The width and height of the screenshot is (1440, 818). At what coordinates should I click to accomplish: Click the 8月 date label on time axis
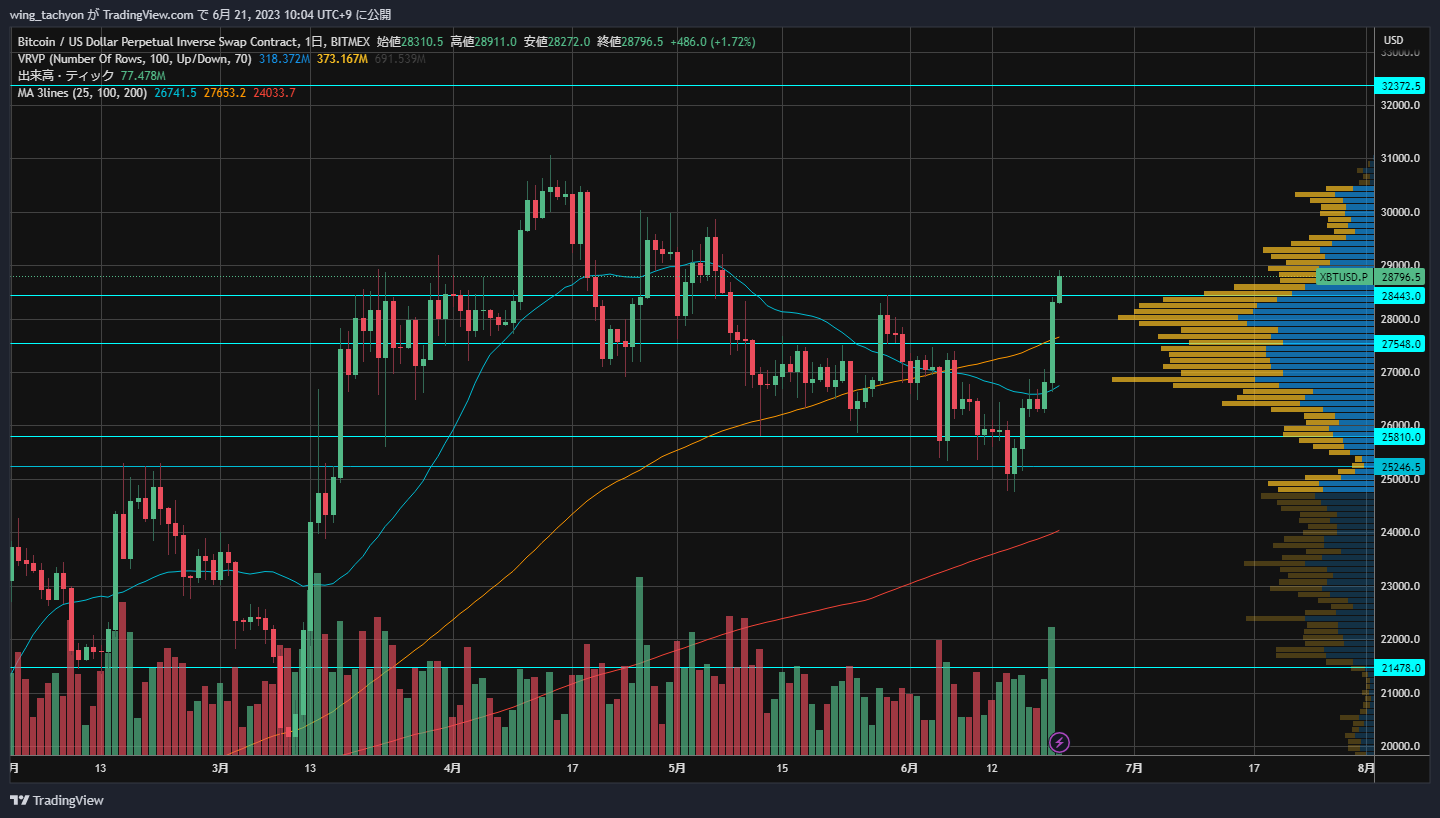tap(1366, 769)
